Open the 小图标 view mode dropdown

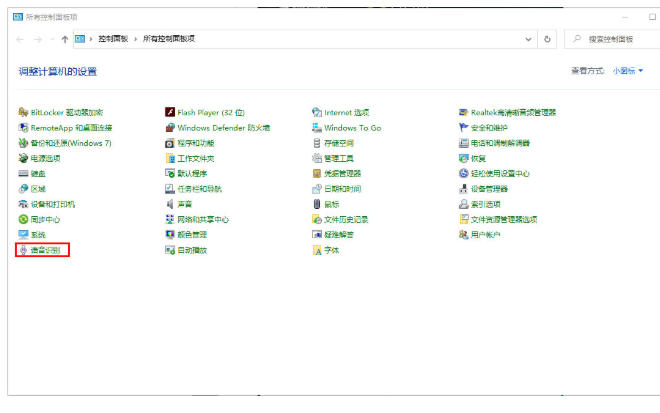[x=628, y=70]
